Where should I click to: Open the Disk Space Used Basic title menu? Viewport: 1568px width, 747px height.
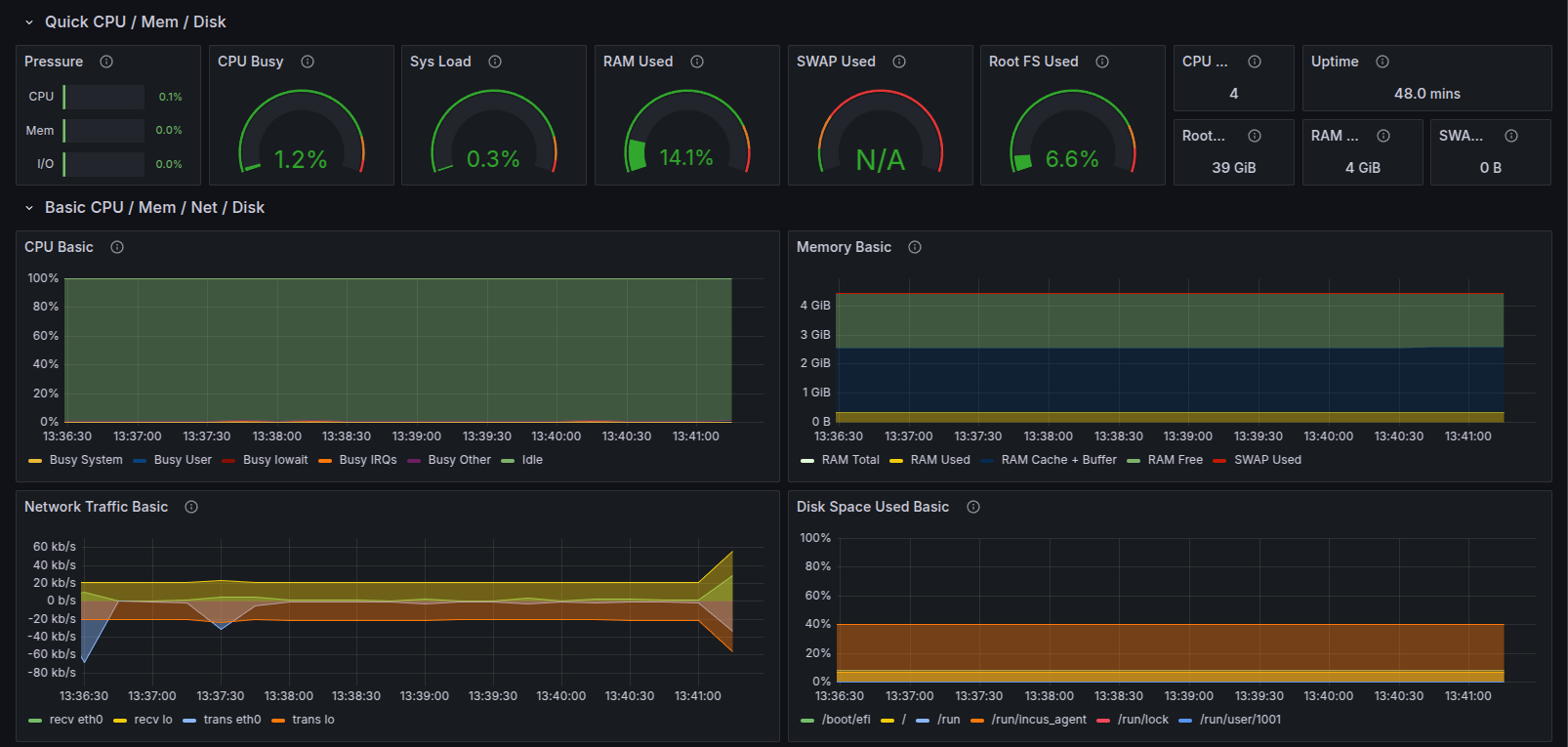click(x=872, y=507)
